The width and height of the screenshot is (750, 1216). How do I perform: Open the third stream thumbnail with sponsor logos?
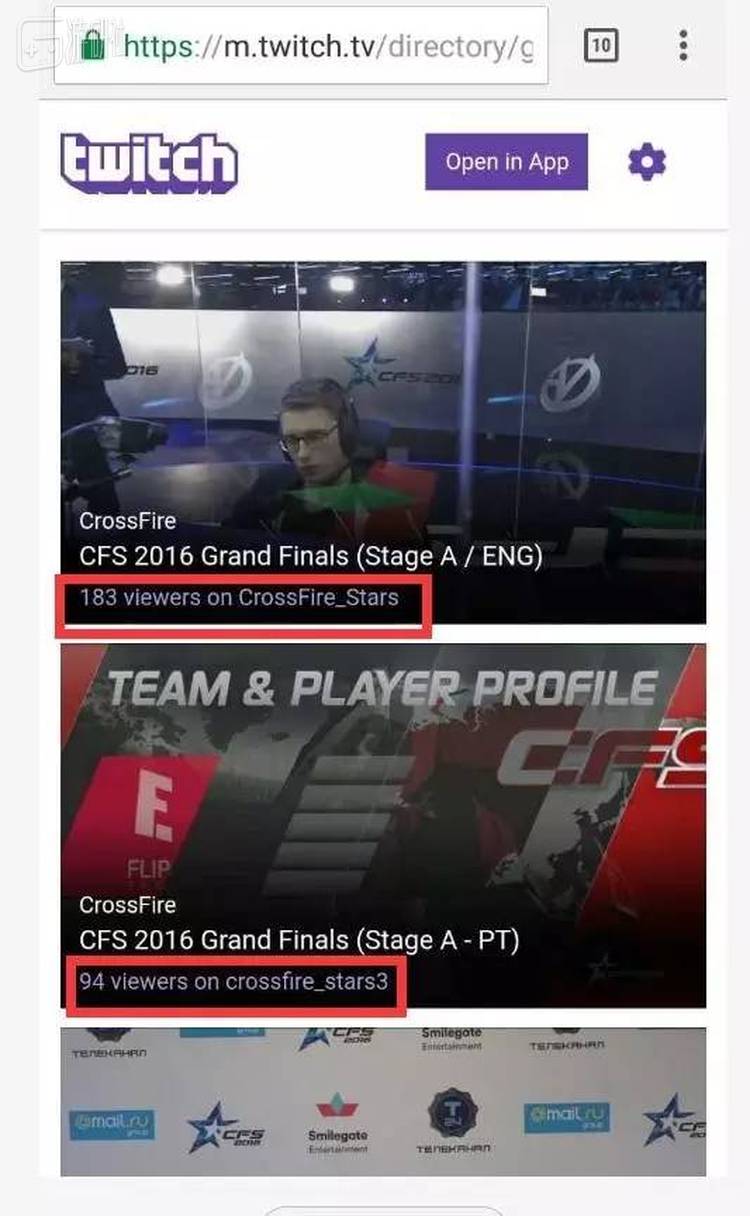click(x=383, y=1102)
